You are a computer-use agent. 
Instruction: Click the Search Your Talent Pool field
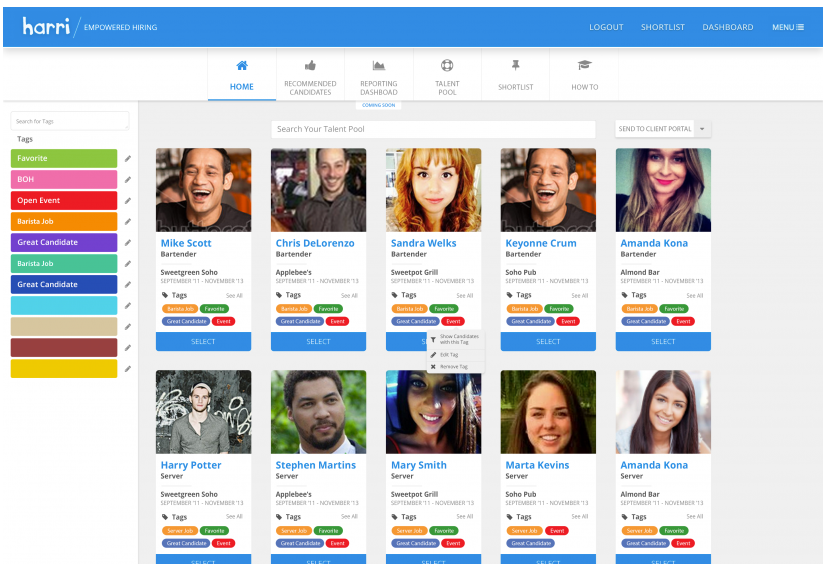[433, 129]
